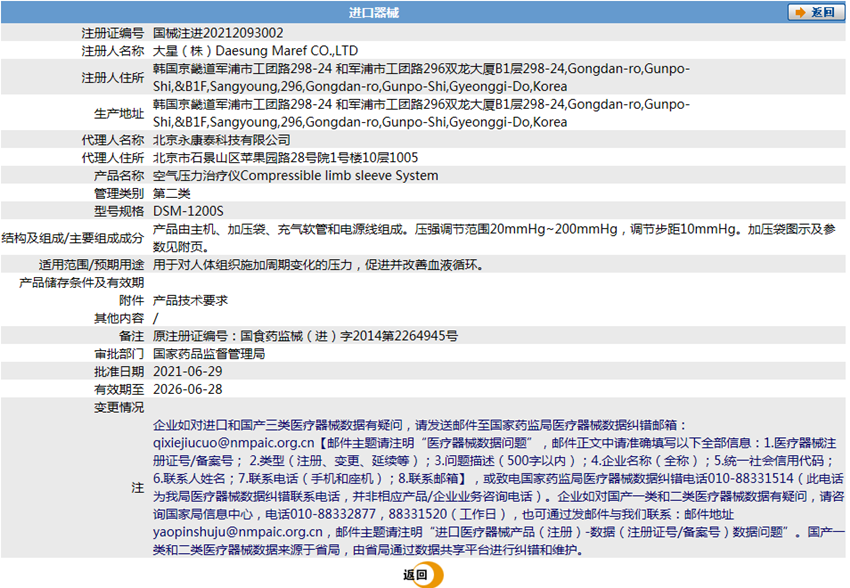
Task: Click registrant name Daesung Maref CO.,LTD
Action: tap(287, 51)
